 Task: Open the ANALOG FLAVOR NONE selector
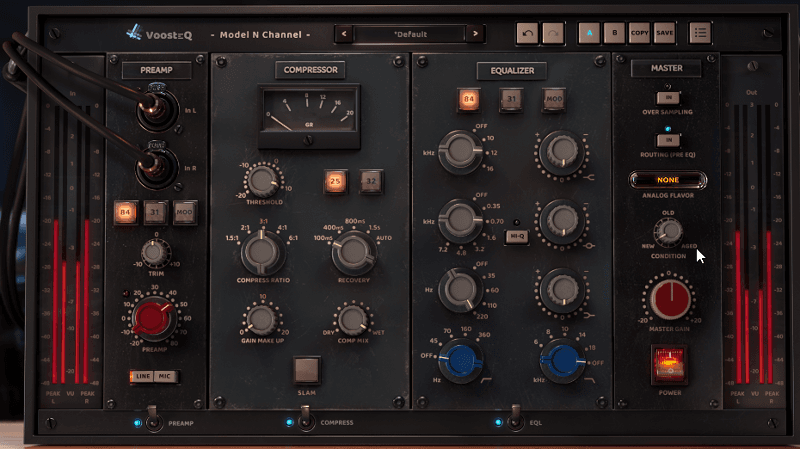coord(668,180)
